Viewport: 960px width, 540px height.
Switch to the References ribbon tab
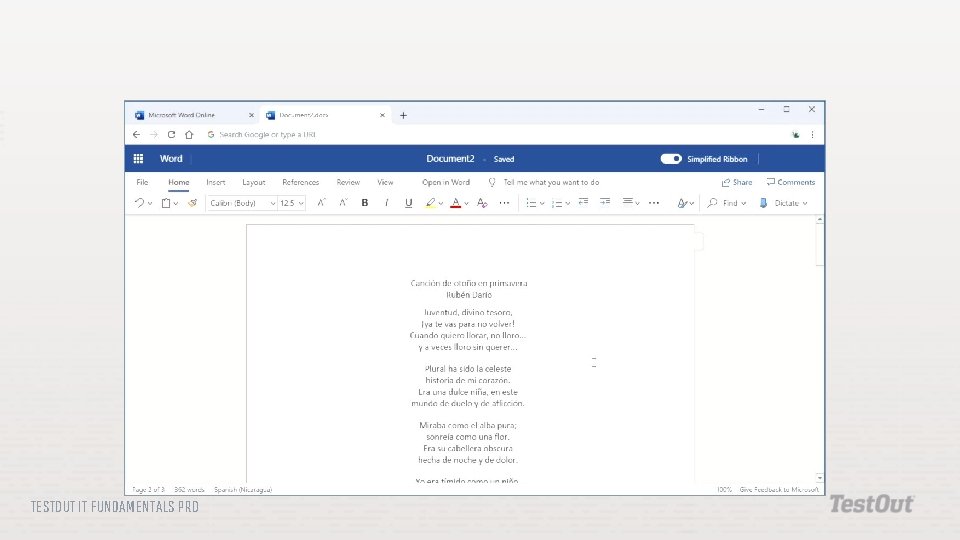pos(301,182)
